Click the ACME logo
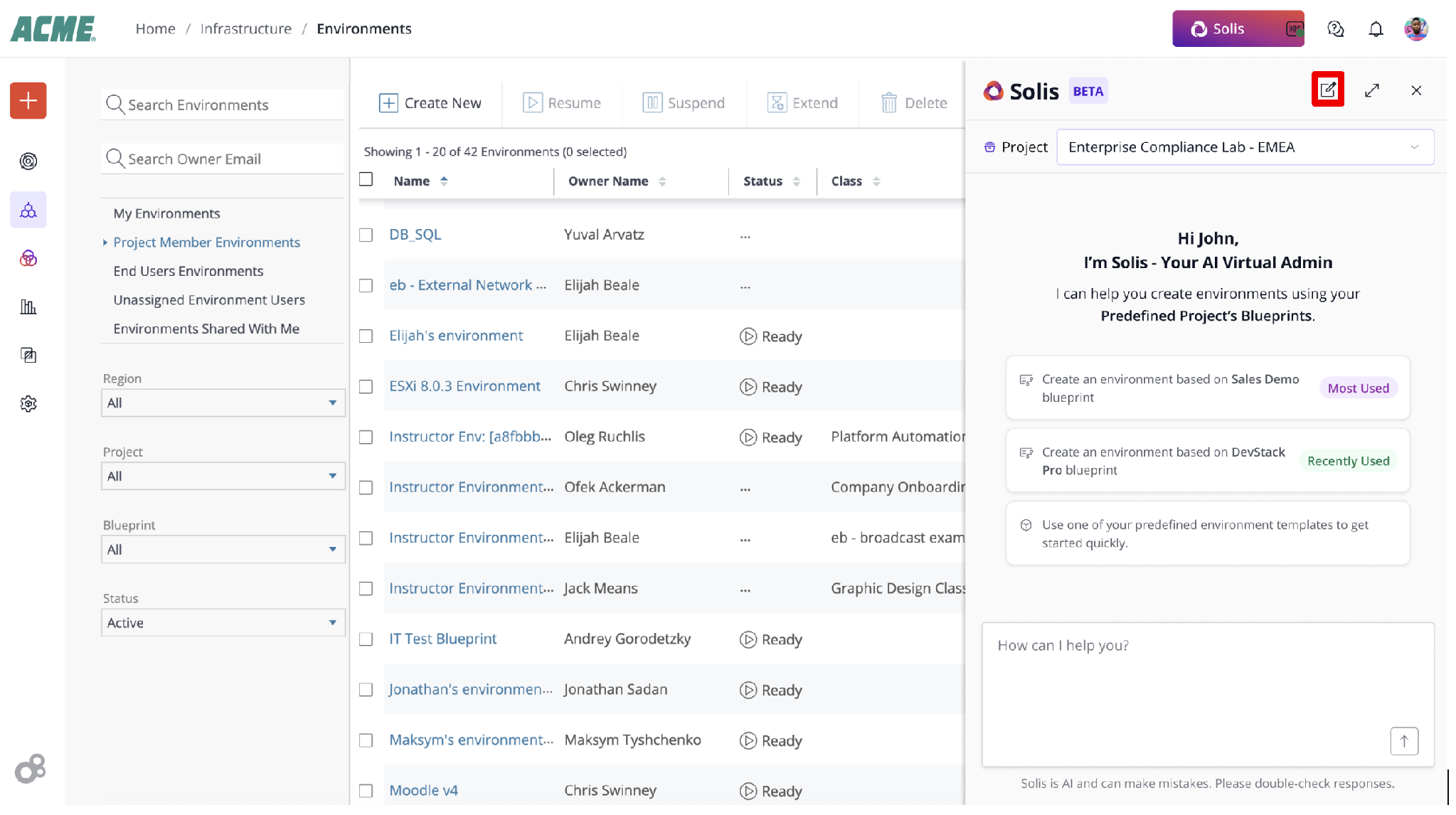 [53, 28]
